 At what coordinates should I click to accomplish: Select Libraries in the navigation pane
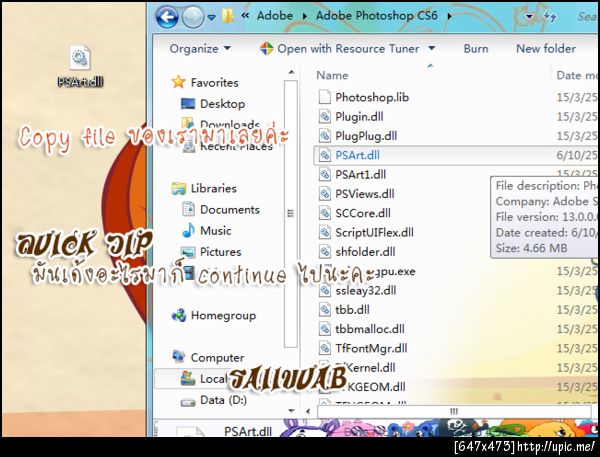coord(214,188)
